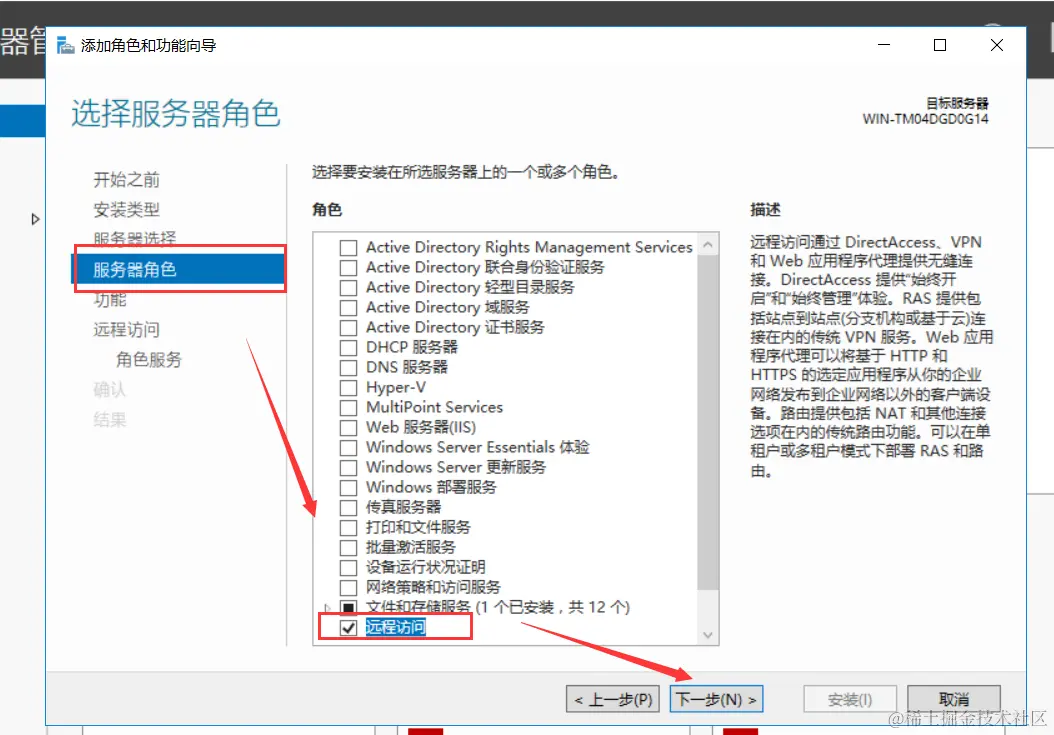This screenshot has width=1054, height=735.
Task: Check Windows 部署服务 role
Action: (348, 488)
